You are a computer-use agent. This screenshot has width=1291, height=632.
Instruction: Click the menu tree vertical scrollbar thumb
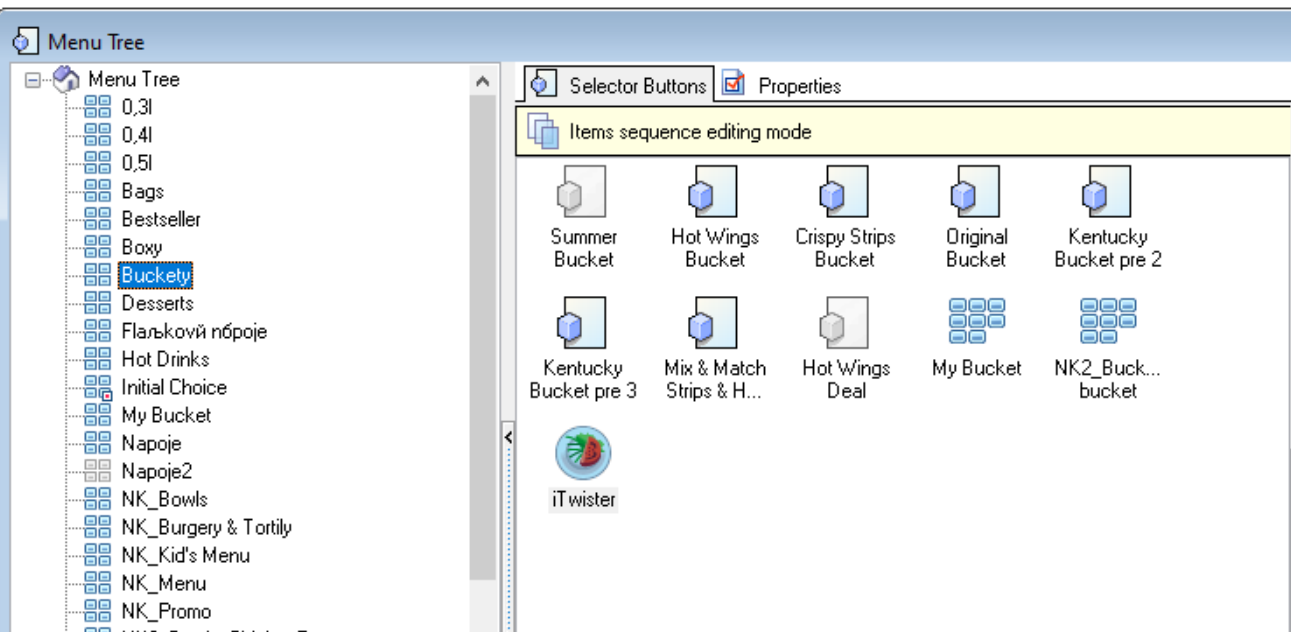click(x=483, y=337)
